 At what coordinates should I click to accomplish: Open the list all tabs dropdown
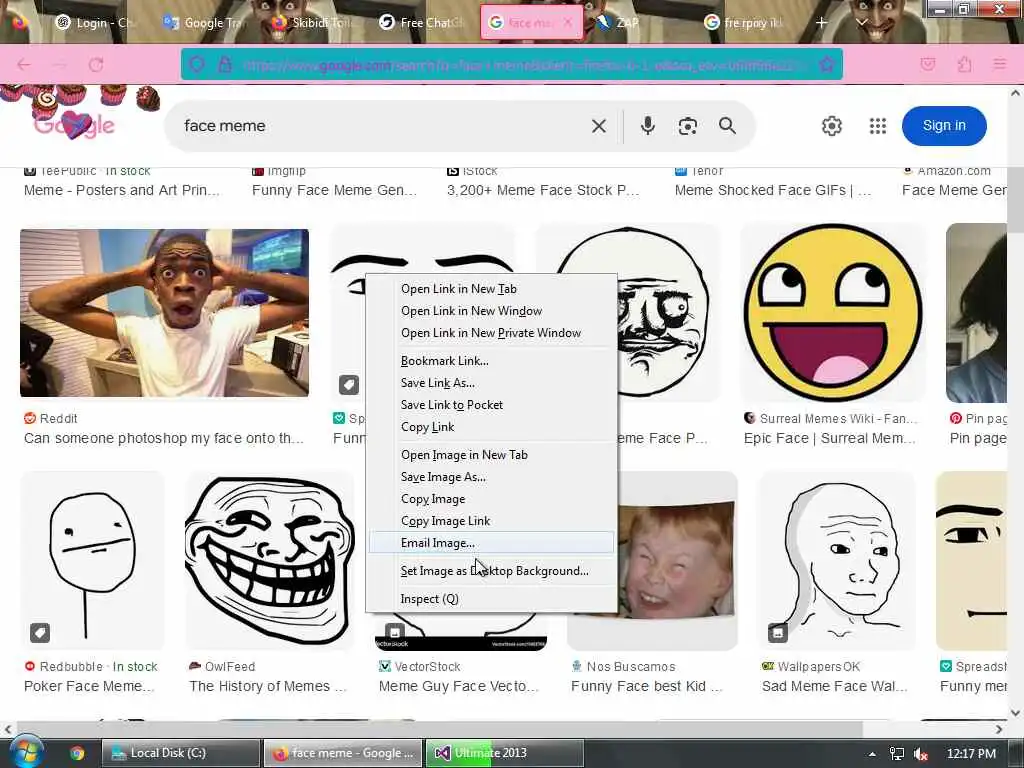(x=861, y=22)
